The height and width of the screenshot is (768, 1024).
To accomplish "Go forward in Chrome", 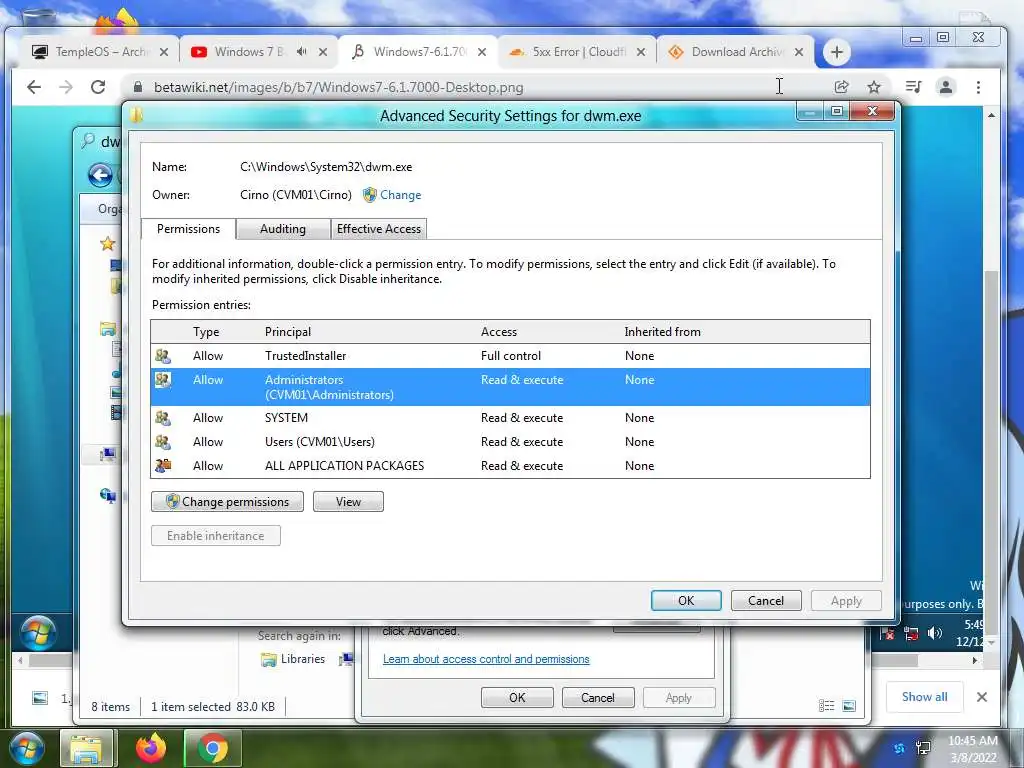I will pos(66,87).
